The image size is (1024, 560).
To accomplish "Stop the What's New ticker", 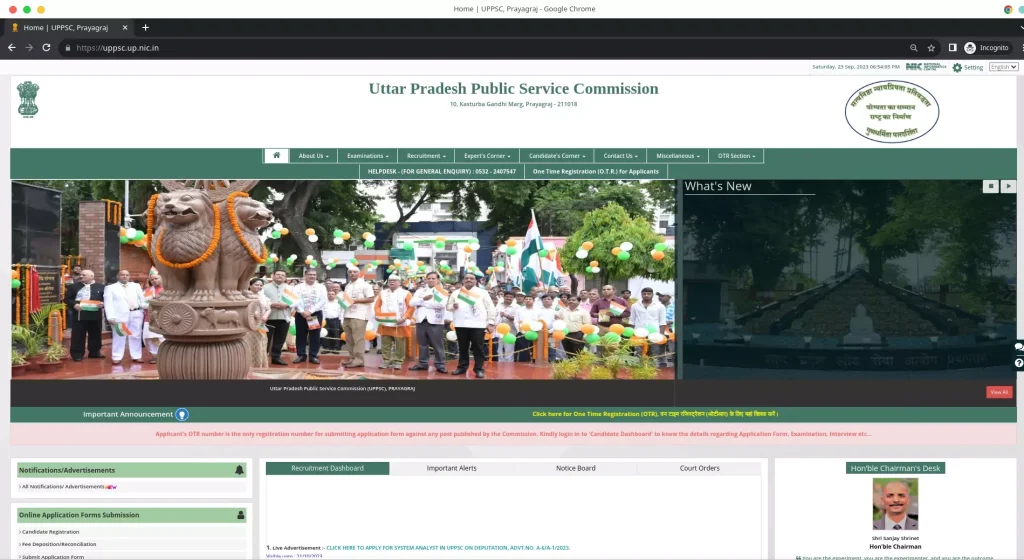I will coord(991,186).
